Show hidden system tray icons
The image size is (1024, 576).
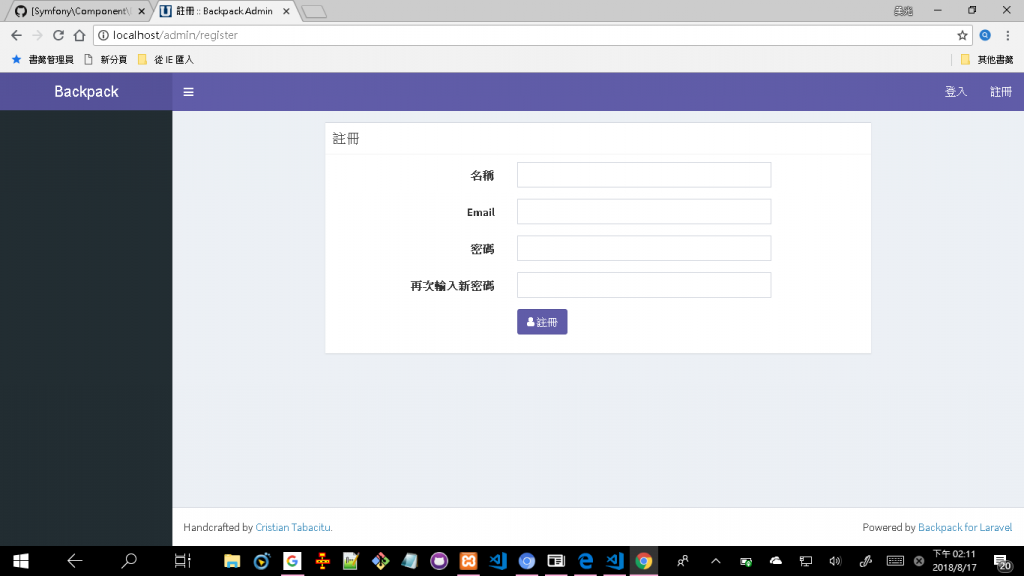pos(716,561)
